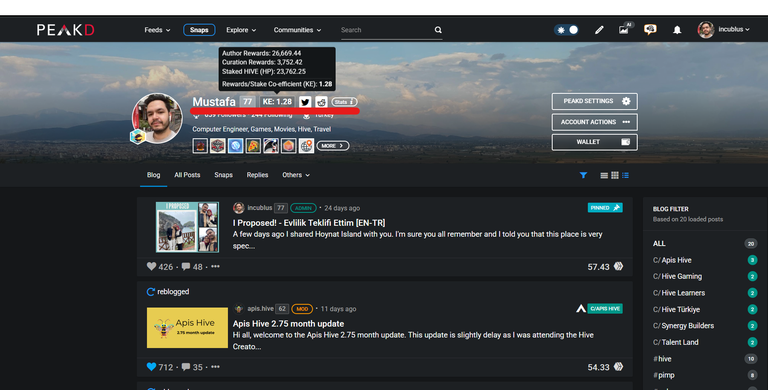Select the Snaps profile tab
Screen dimensions: 768x390
click(x=223, y=175)
